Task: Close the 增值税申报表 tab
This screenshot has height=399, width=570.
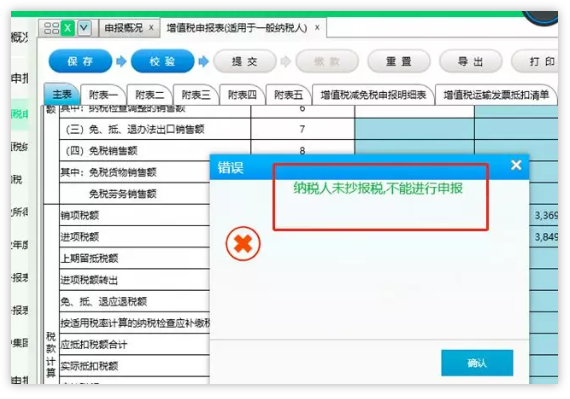Action: (317, 28)
